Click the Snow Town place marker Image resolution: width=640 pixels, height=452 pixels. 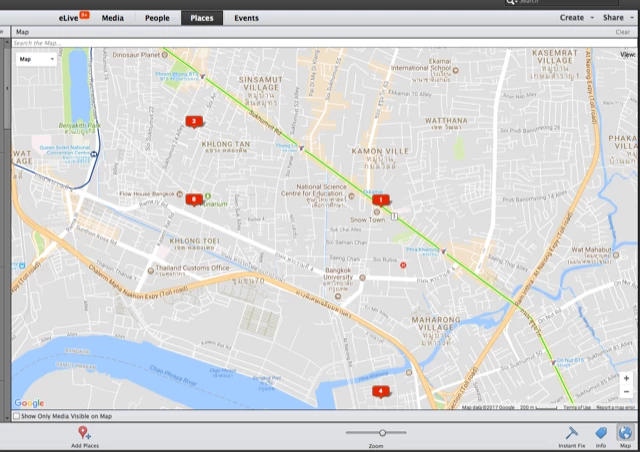pyautogui.click(x=377, y=212)
